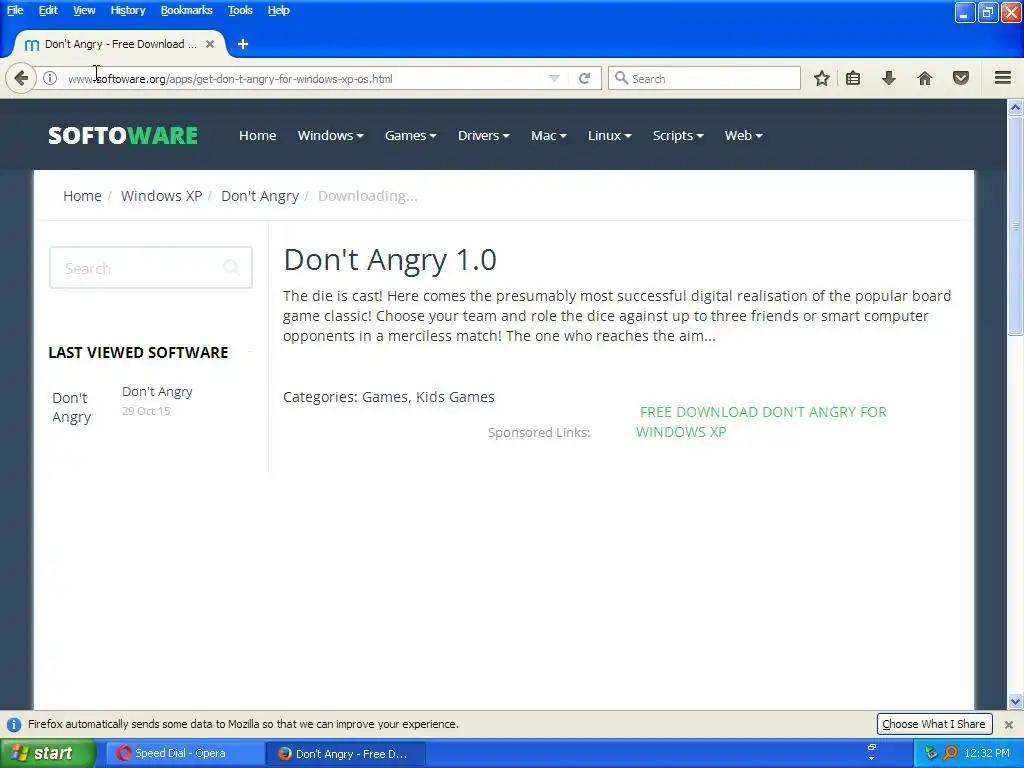Click the Choose What I Share button

click(x=933, y=724)
